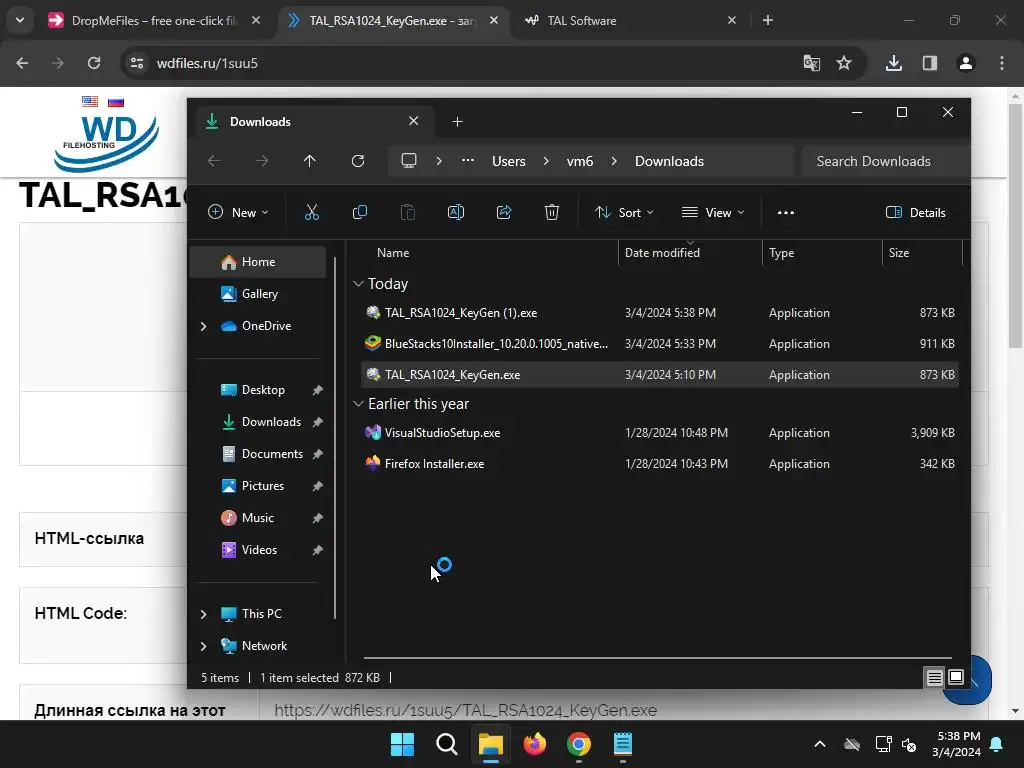Switch to details list view icon in status bar
Image resolution: width=1024 pixels, height=768 pixels.
[x=935, y=677]
